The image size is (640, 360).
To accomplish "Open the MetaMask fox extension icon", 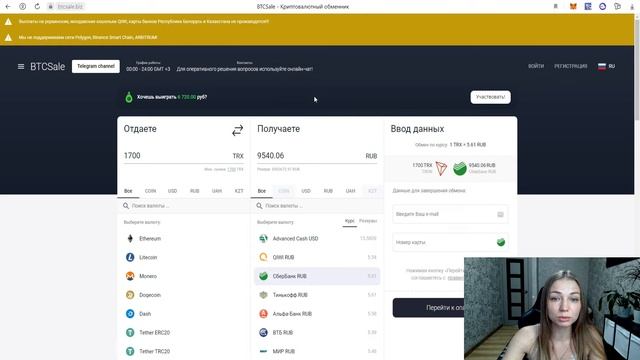I will coord(573,7).
